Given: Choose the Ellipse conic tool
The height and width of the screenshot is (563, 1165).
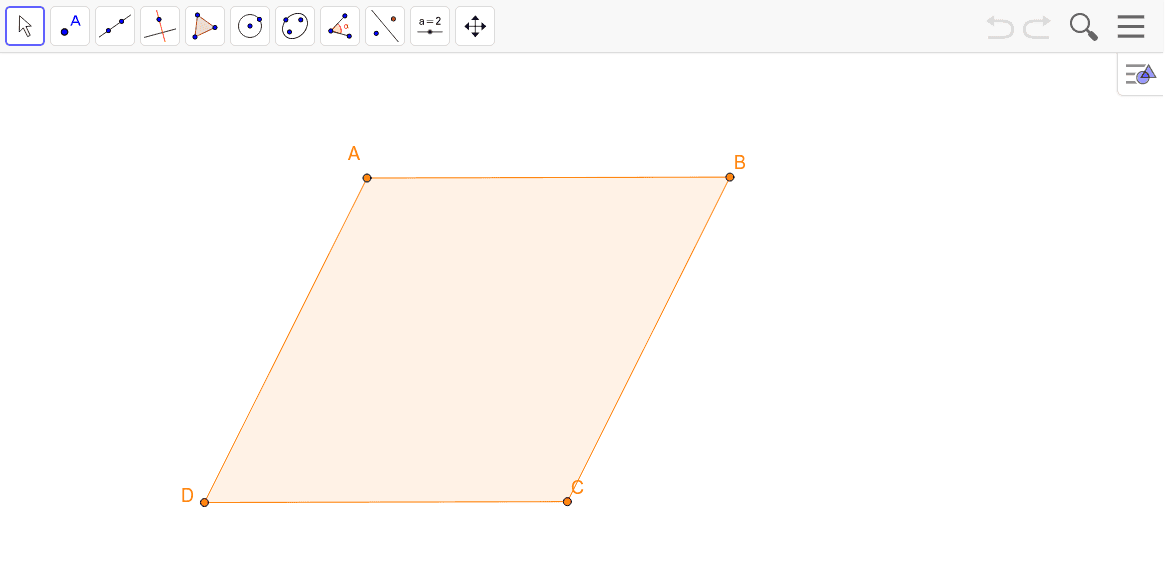Looking at the screenshot, I should coord(295,26).
